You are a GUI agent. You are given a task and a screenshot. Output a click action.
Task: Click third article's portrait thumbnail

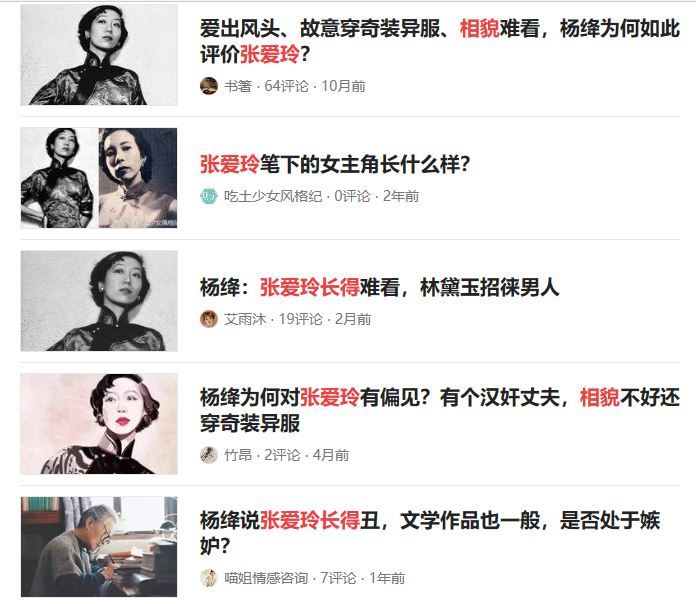click(99, 301)
